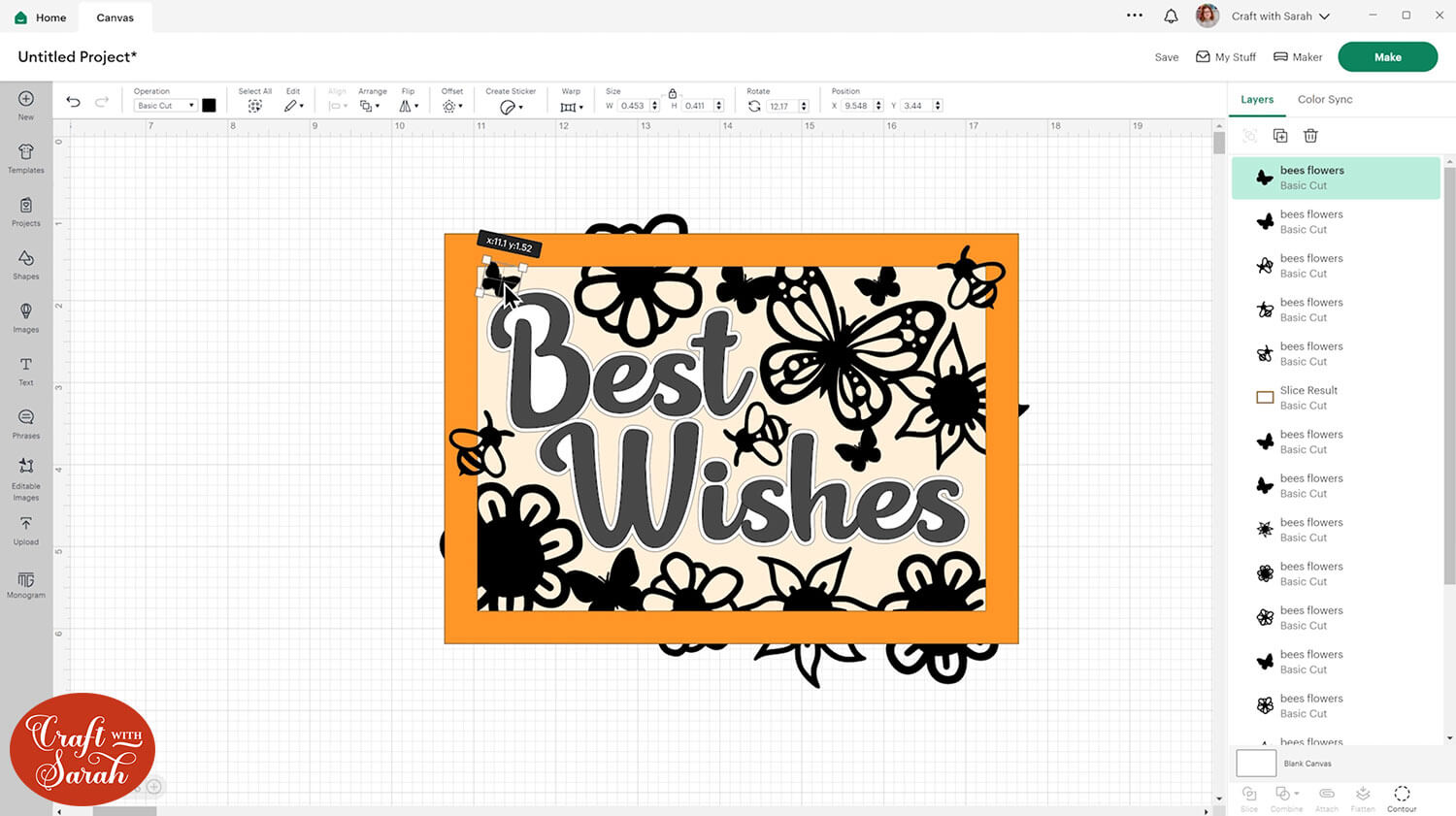This screenshot has width=1456, height=816.
Task: Click the Select All icon
Action: pos(254,106)
